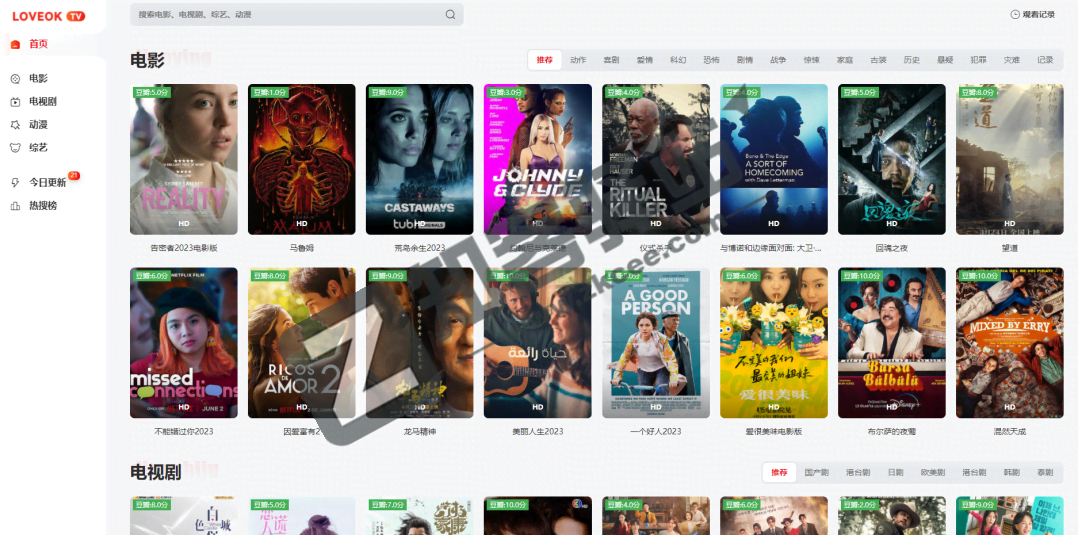Open the REALITY movie poster
1078x535 pixels.
(184, 159)
